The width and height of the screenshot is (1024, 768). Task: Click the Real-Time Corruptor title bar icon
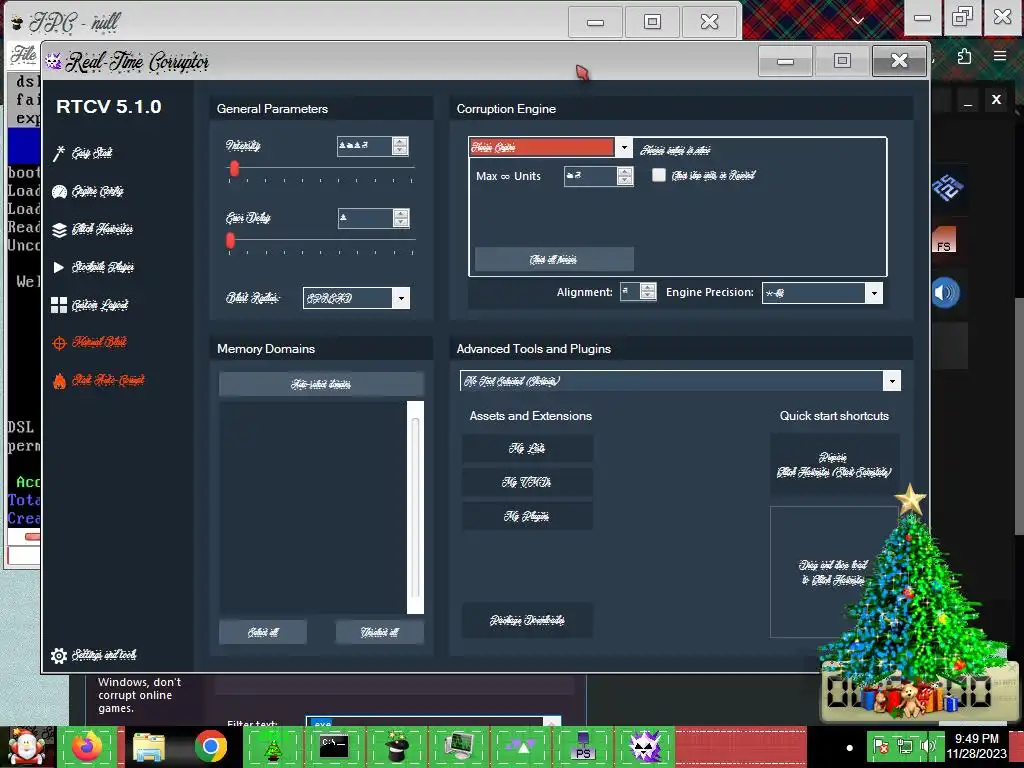pos(54,61)
